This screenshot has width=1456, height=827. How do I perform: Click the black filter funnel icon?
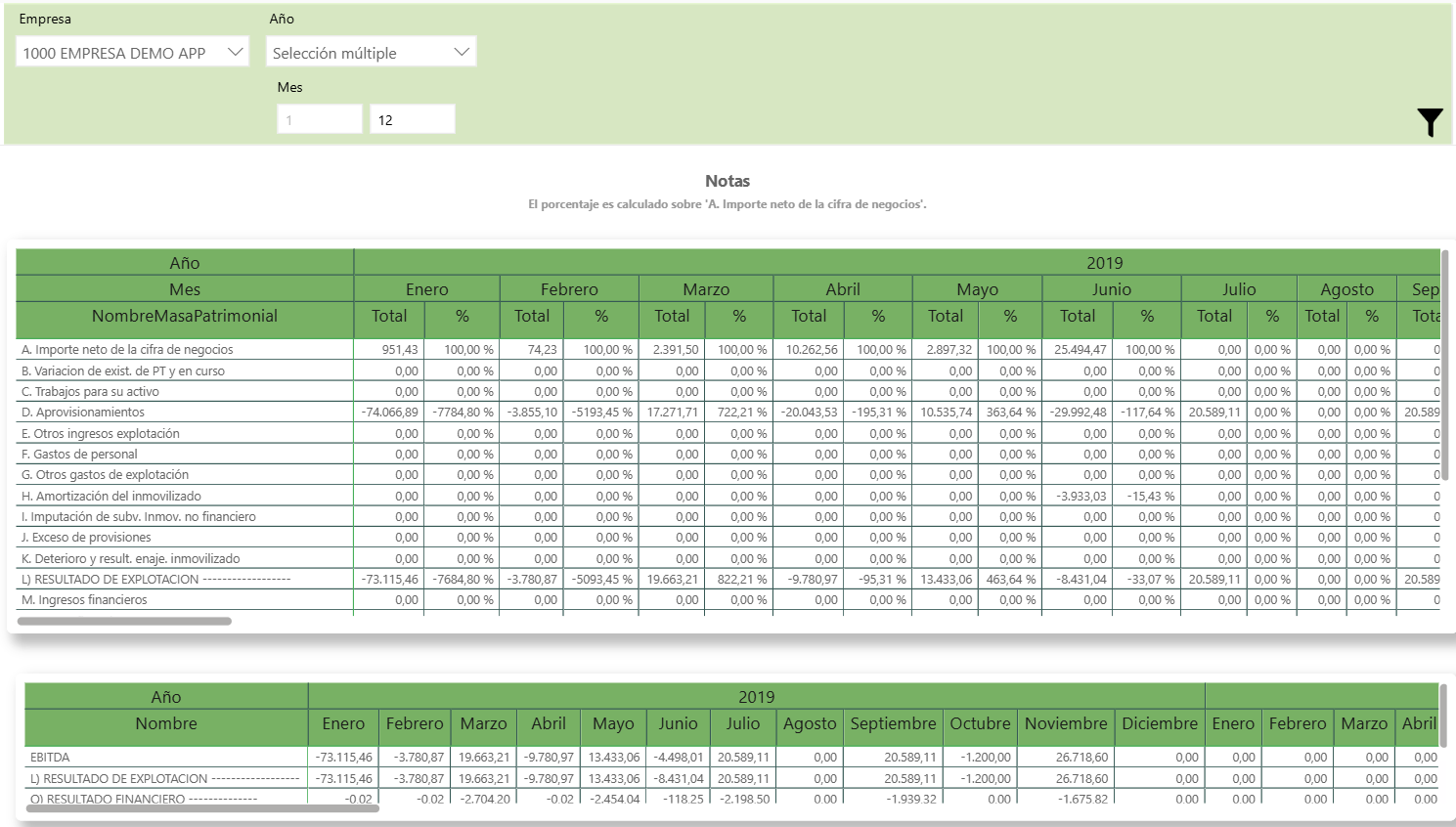click(1430, 122)
